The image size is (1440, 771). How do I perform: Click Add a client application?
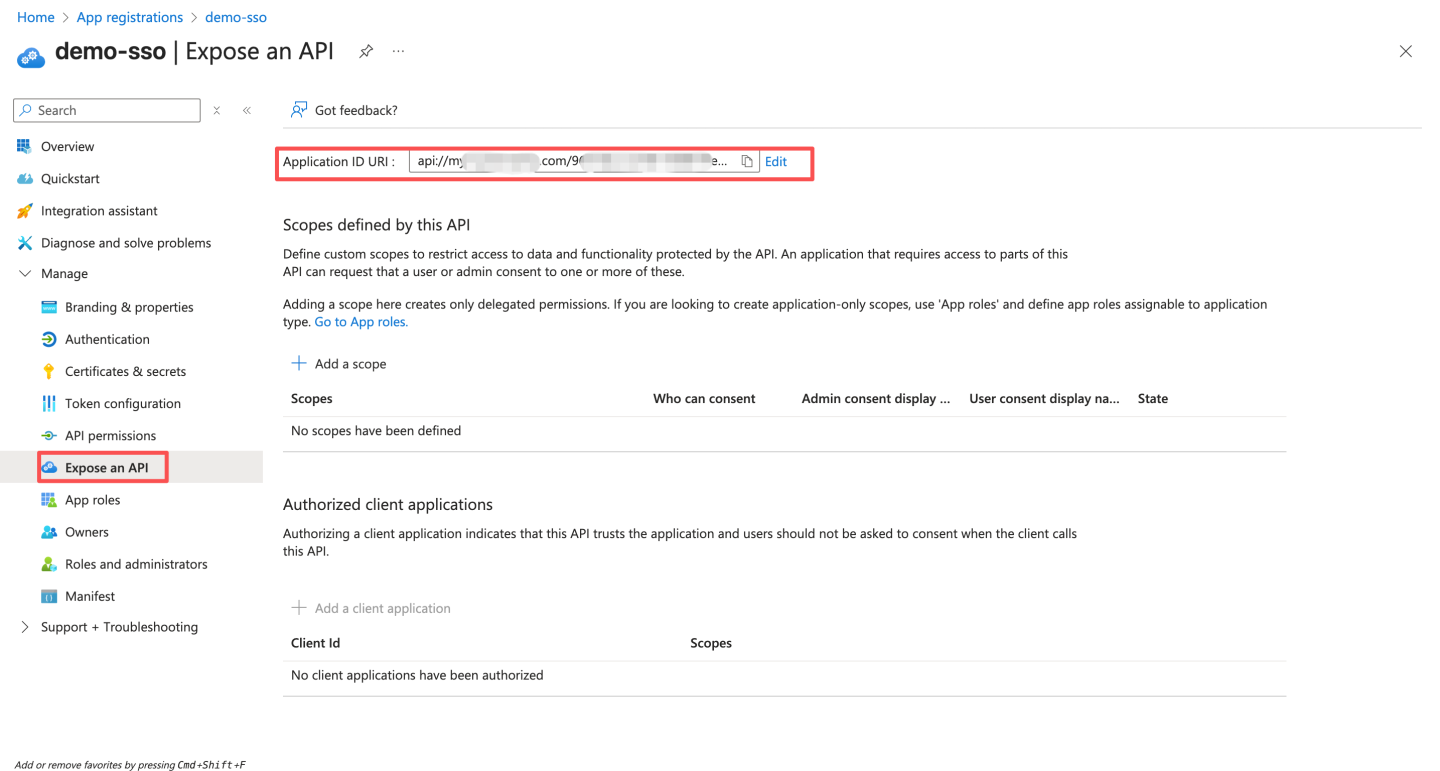tap(371, 608)
